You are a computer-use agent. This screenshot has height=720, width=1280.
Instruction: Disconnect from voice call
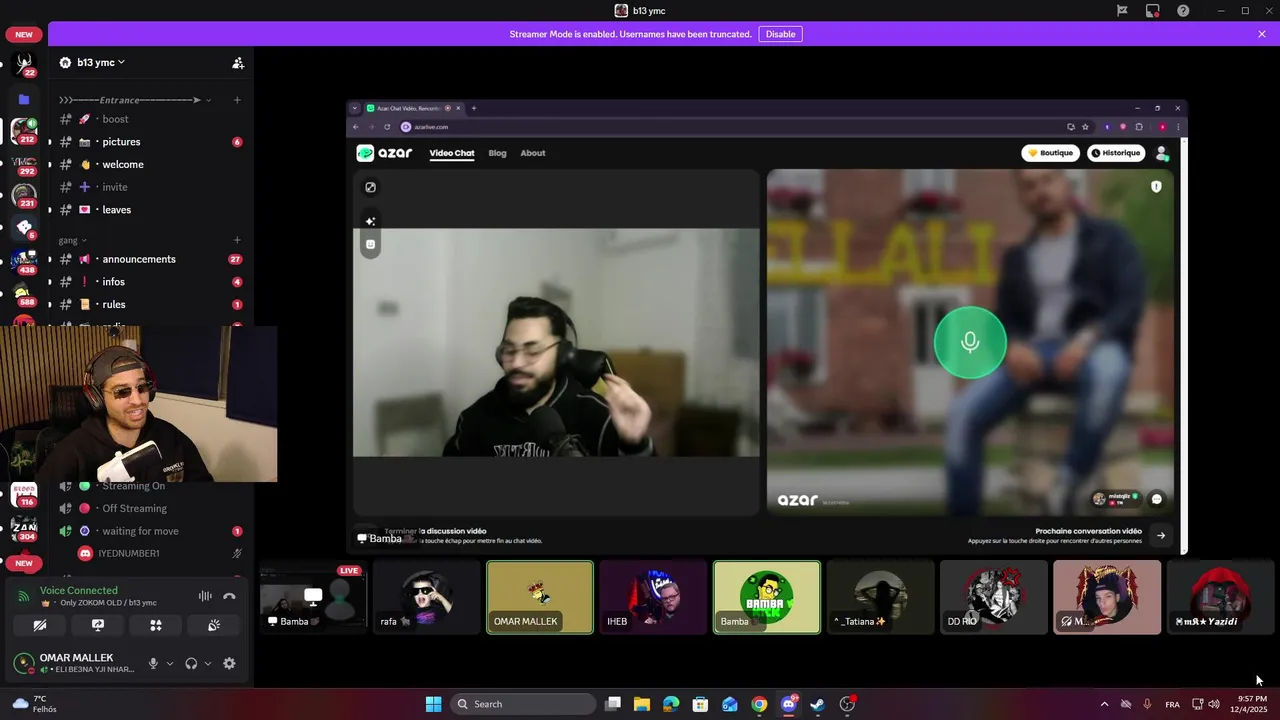(229, 596)
